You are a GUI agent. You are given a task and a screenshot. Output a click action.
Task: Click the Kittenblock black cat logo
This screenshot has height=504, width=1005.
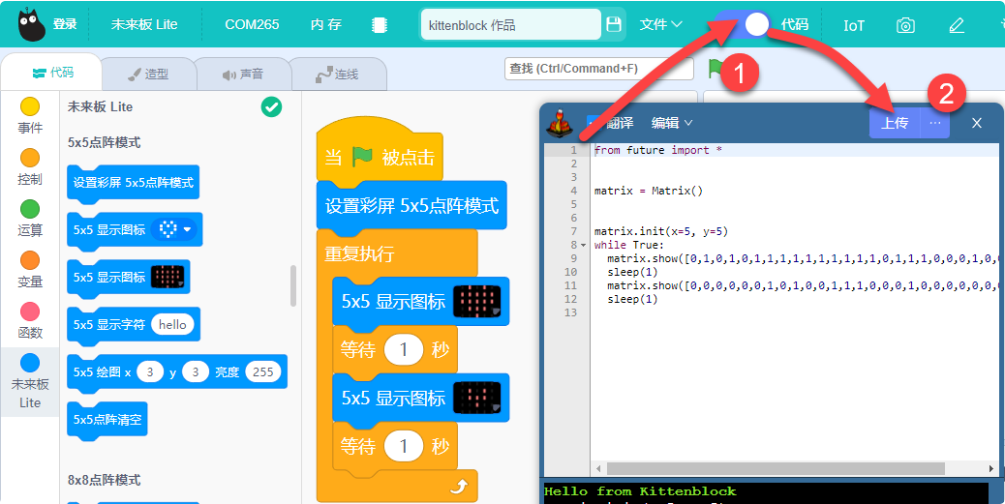coord(31,25)
